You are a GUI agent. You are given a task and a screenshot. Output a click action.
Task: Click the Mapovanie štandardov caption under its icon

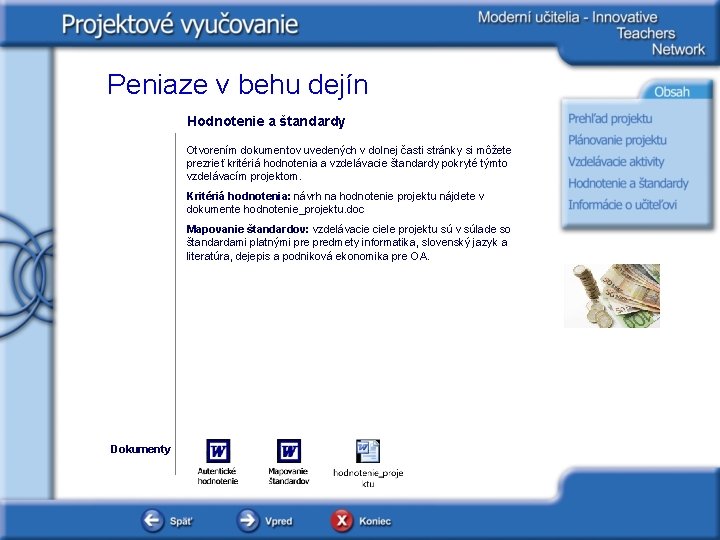click(289, 476)
